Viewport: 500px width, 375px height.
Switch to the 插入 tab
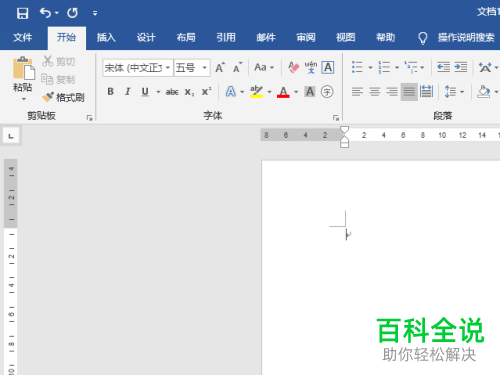click(x=106, y=37)
